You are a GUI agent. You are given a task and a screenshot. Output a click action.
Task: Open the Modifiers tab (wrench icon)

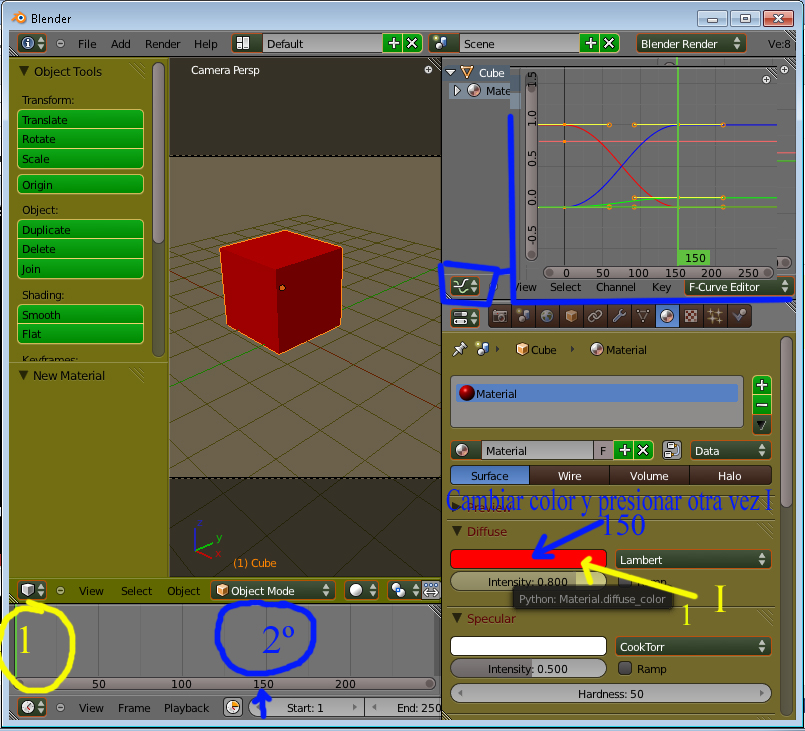(619, 316)
